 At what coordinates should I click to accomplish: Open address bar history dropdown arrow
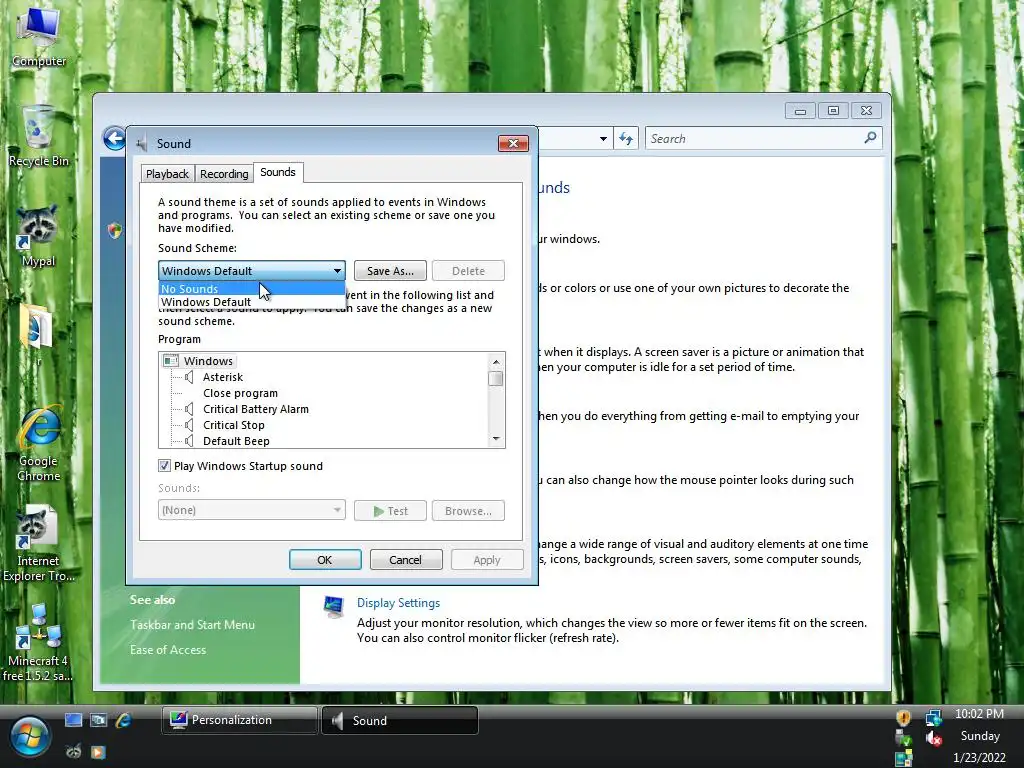point(603,138)
